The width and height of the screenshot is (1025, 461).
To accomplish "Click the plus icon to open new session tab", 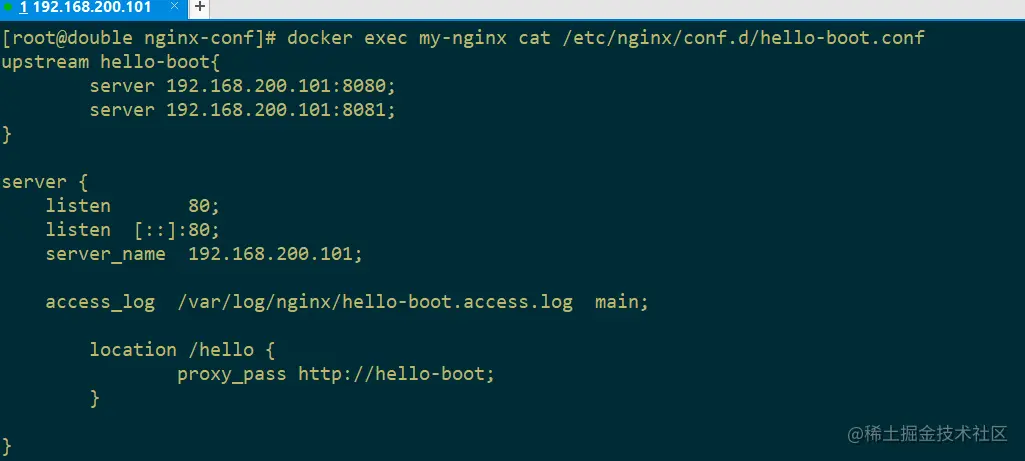I will (x=200, y=7).
